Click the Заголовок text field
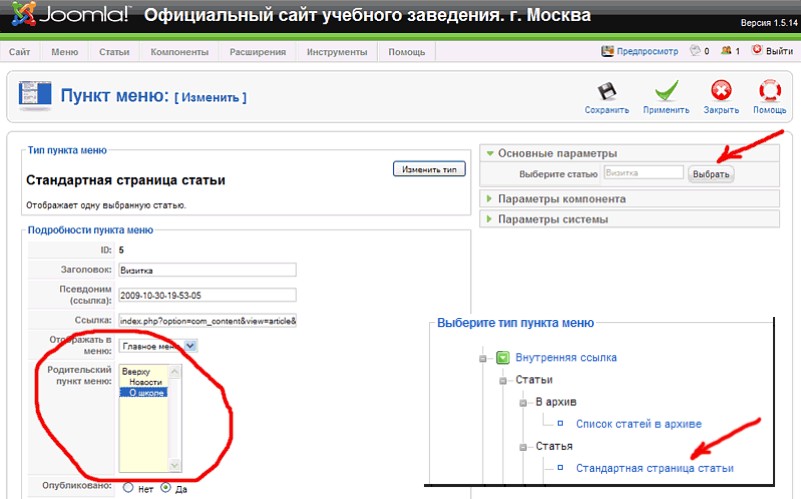 click(207, 269)
